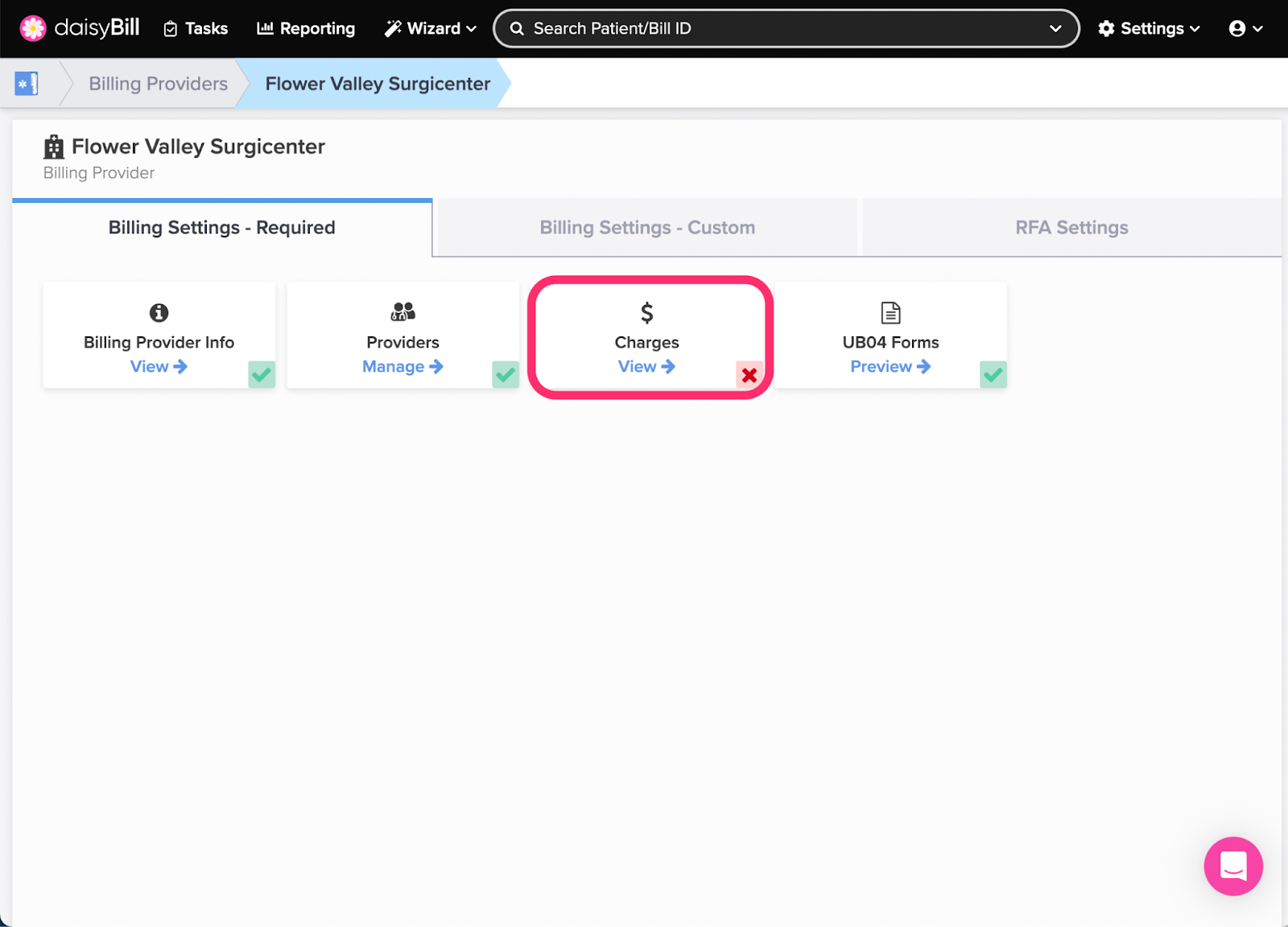Go to Billing Providers breadcrumb
The width and height of the screenshot is (1288, 927).
click(x=159, y=84)
